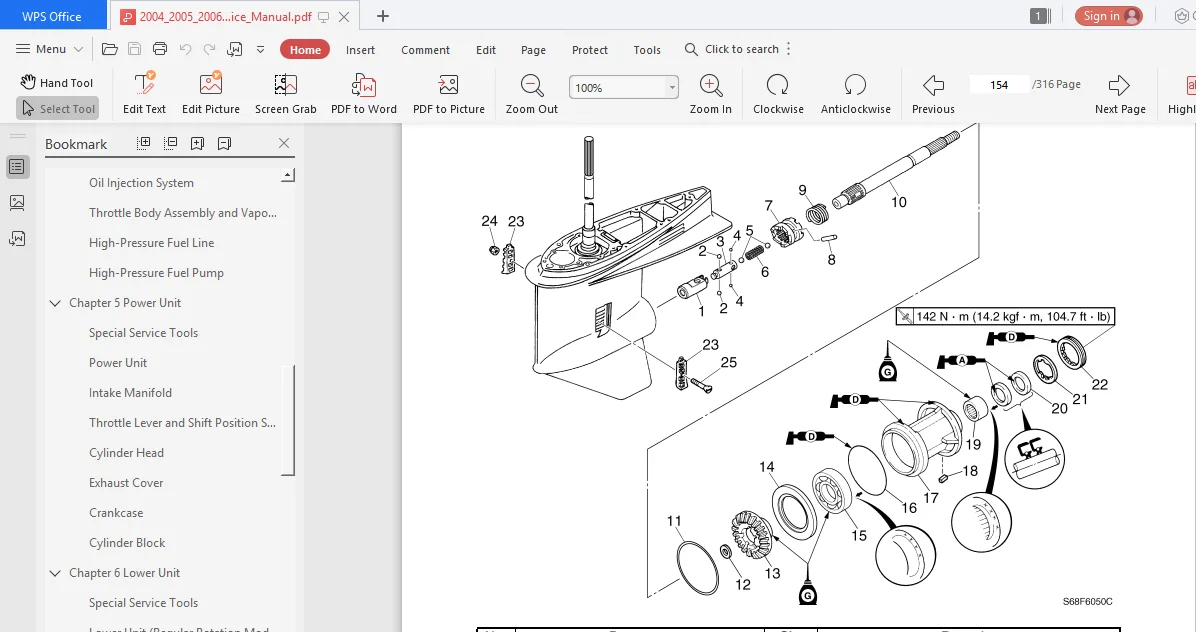Image resolution: width=1196 pixels, height=632 pixels.
Task: Click the Edit Text tool
Action: [x=144, y=93]
